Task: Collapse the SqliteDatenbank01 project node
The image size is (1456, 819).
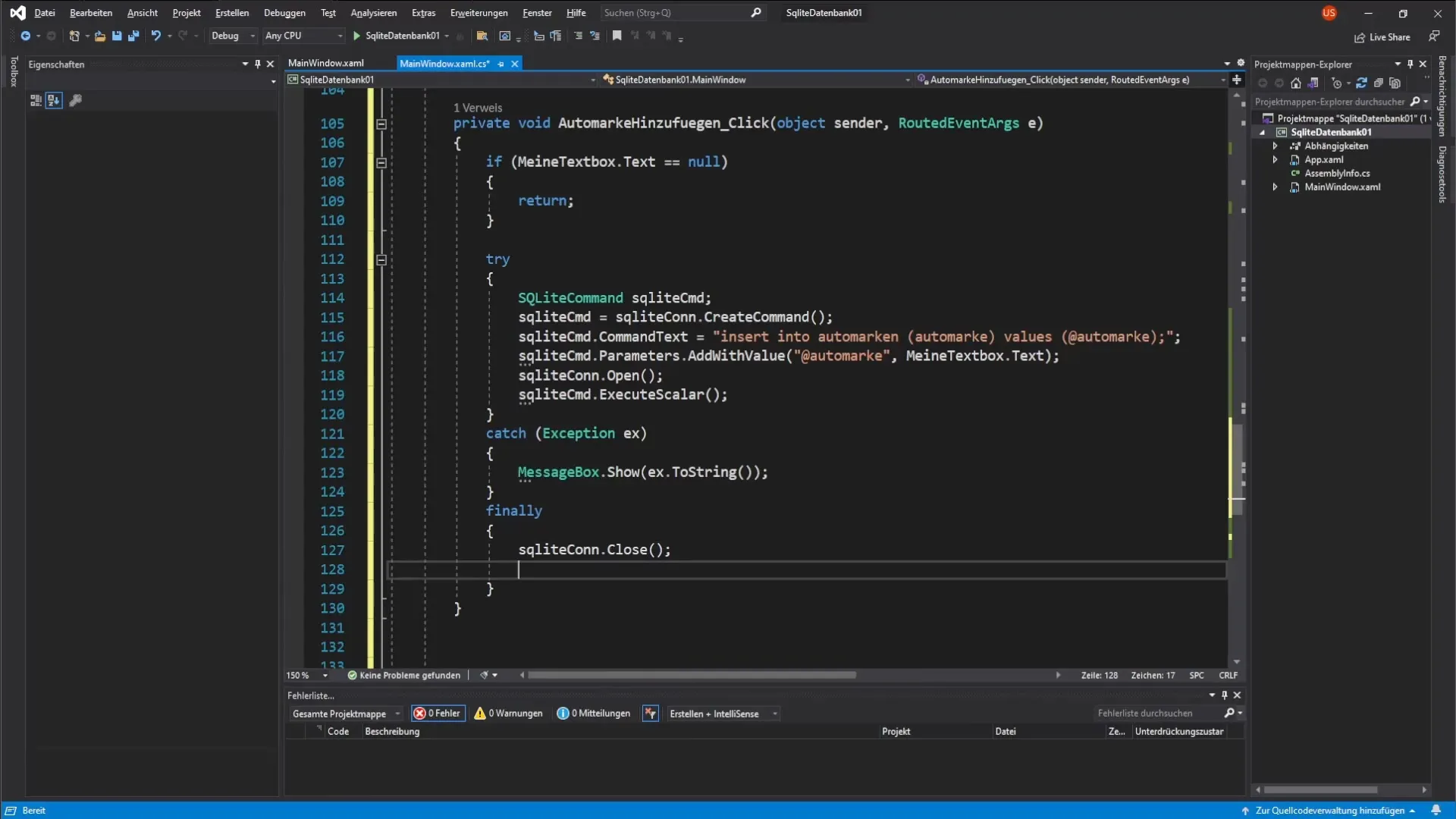Action: pyautogui.click(x=1263, y=132)
